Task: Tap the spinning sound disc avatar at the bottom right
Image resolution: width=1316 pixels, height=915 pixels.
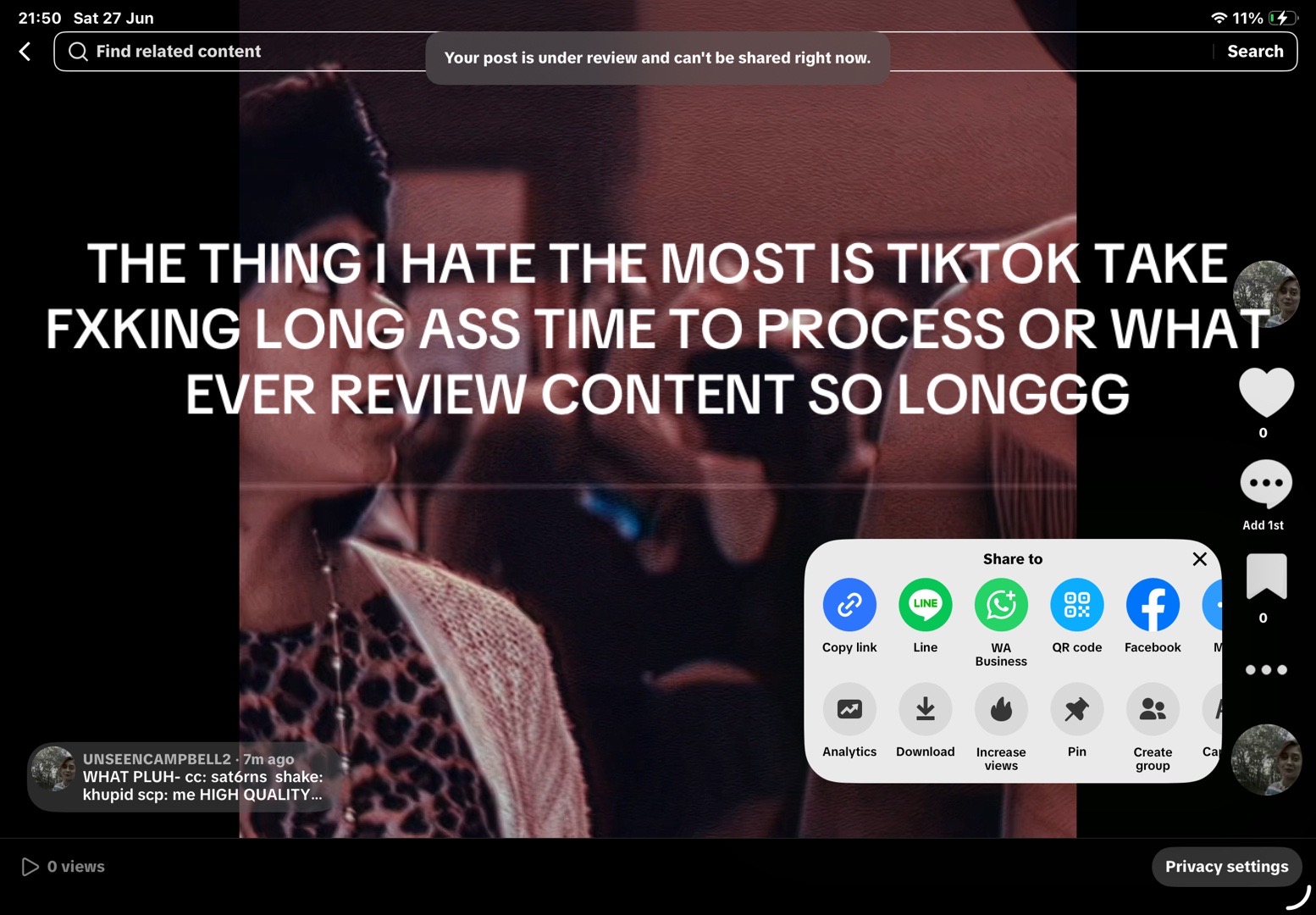Action: pyautogui.click(x=1266, y=760)
